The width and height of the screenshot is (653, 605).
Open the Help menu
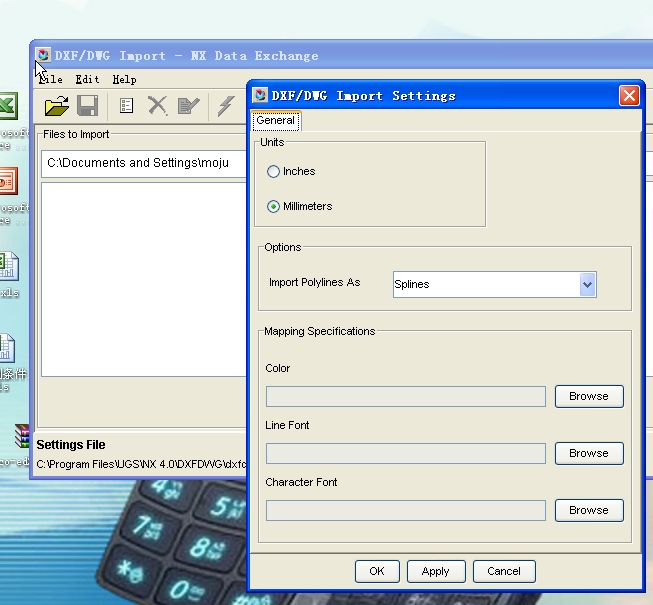point(125,79)
